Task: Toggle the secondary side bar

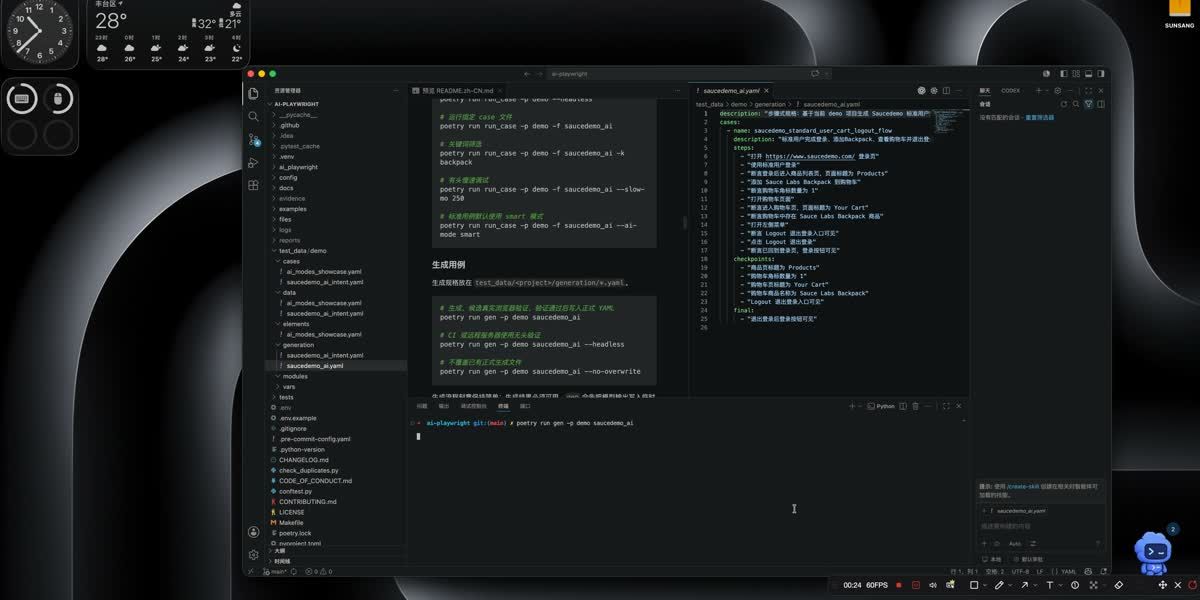Action: click(1101, 74)
